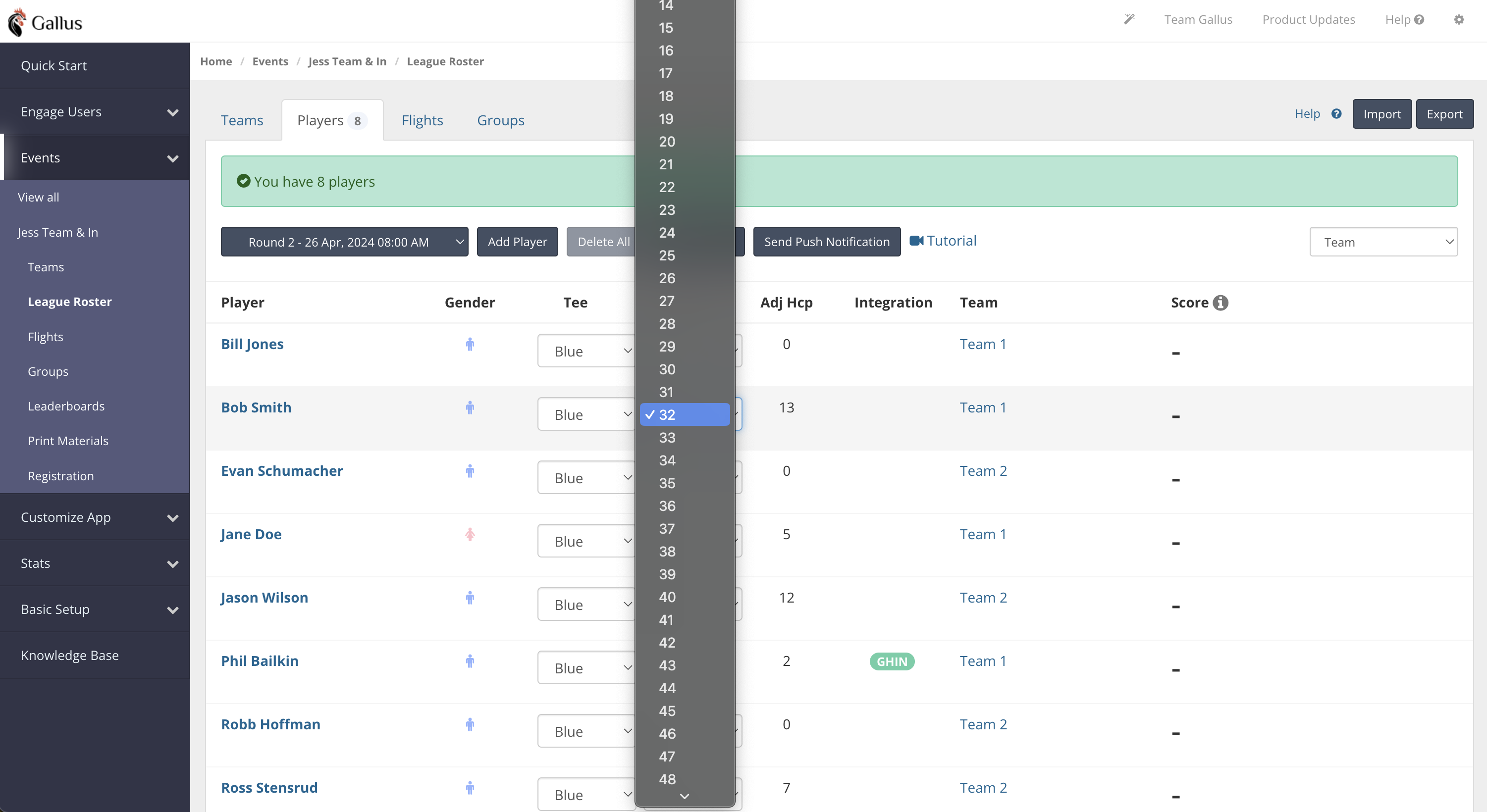Image resolution: width=1487 pixels, height=812 pixels.
Task: Click Jane Doe's female gender icon
Action: pyautogui.click(x=470, y=534)
